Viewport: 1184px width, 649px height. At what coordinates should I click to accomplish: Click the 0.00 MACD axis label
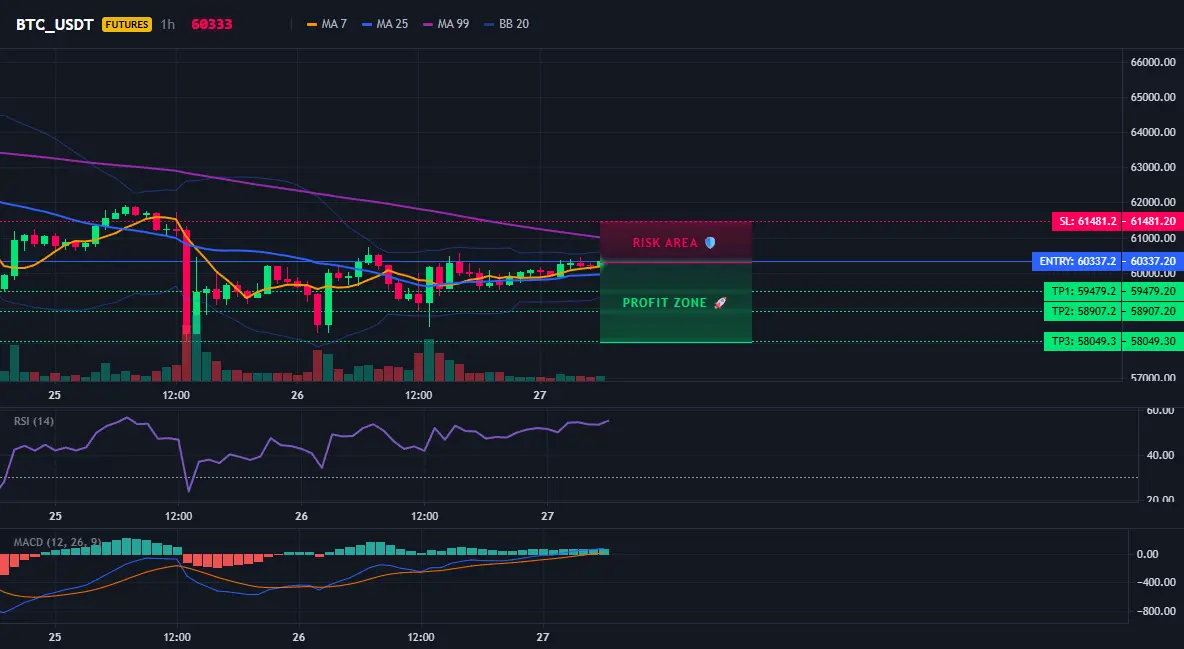pos(1147,554)
